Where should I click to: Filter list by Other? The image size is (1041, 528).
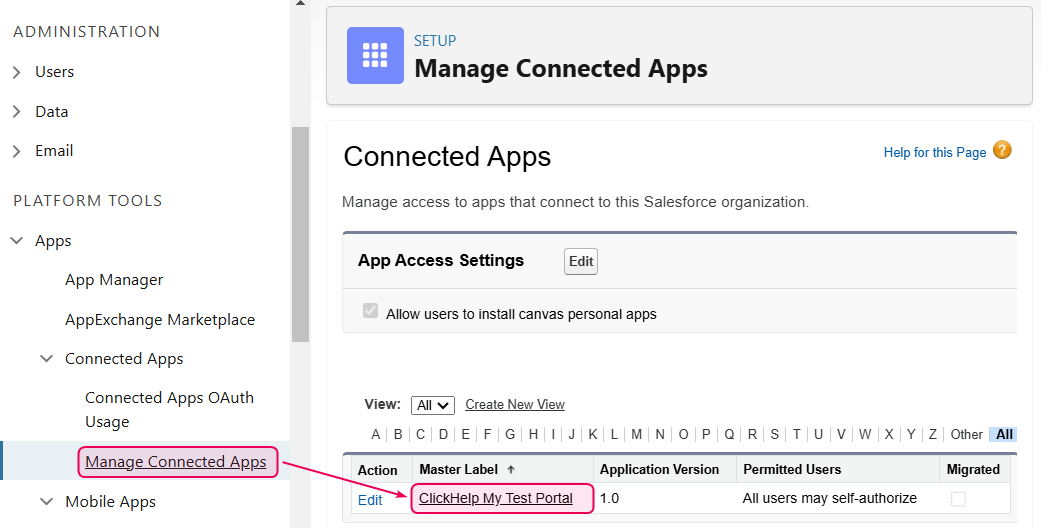click(x=966, y=434)
